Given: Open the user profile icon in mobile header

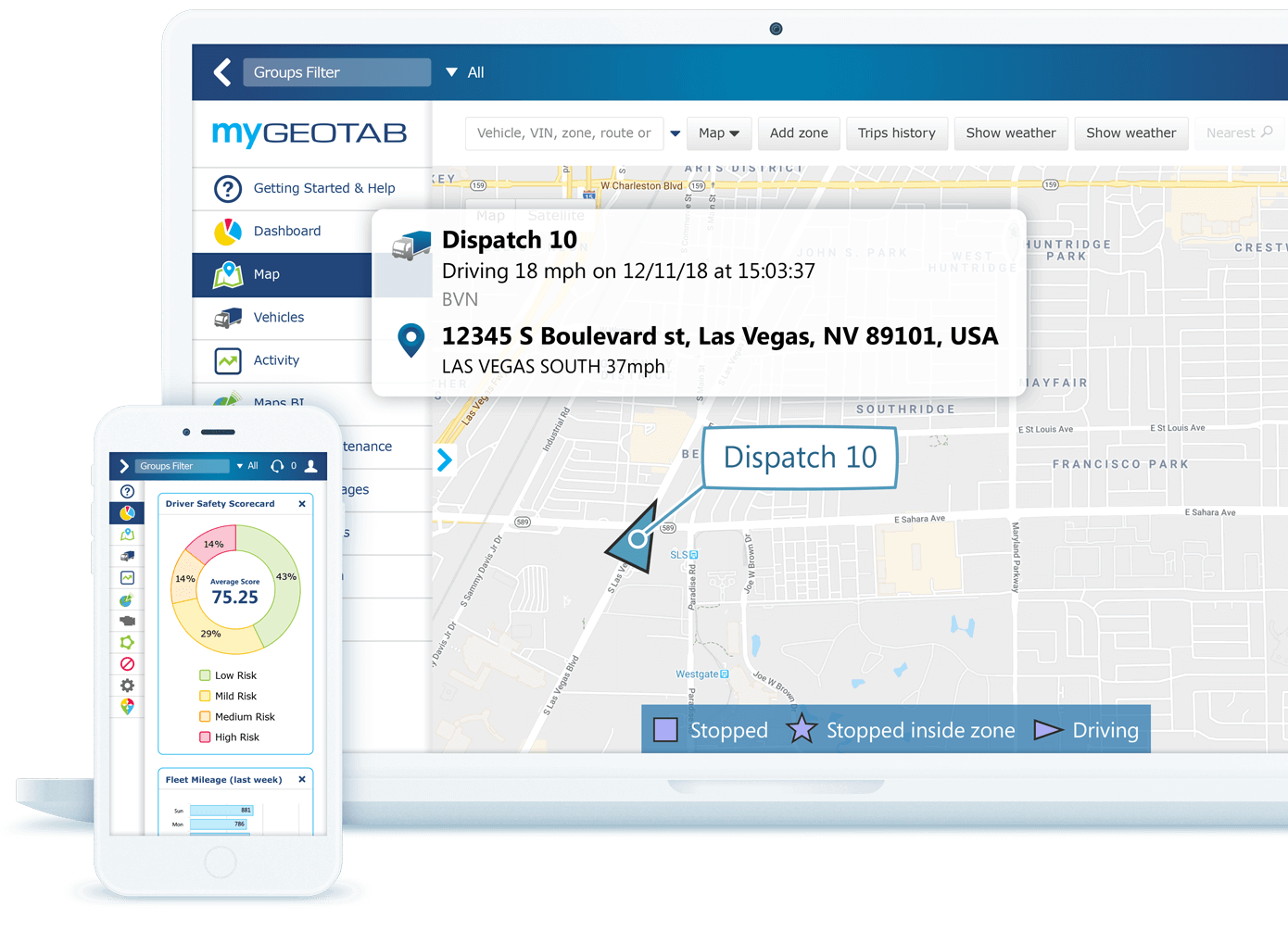Looking at the screenshot, I should [311, 466].
